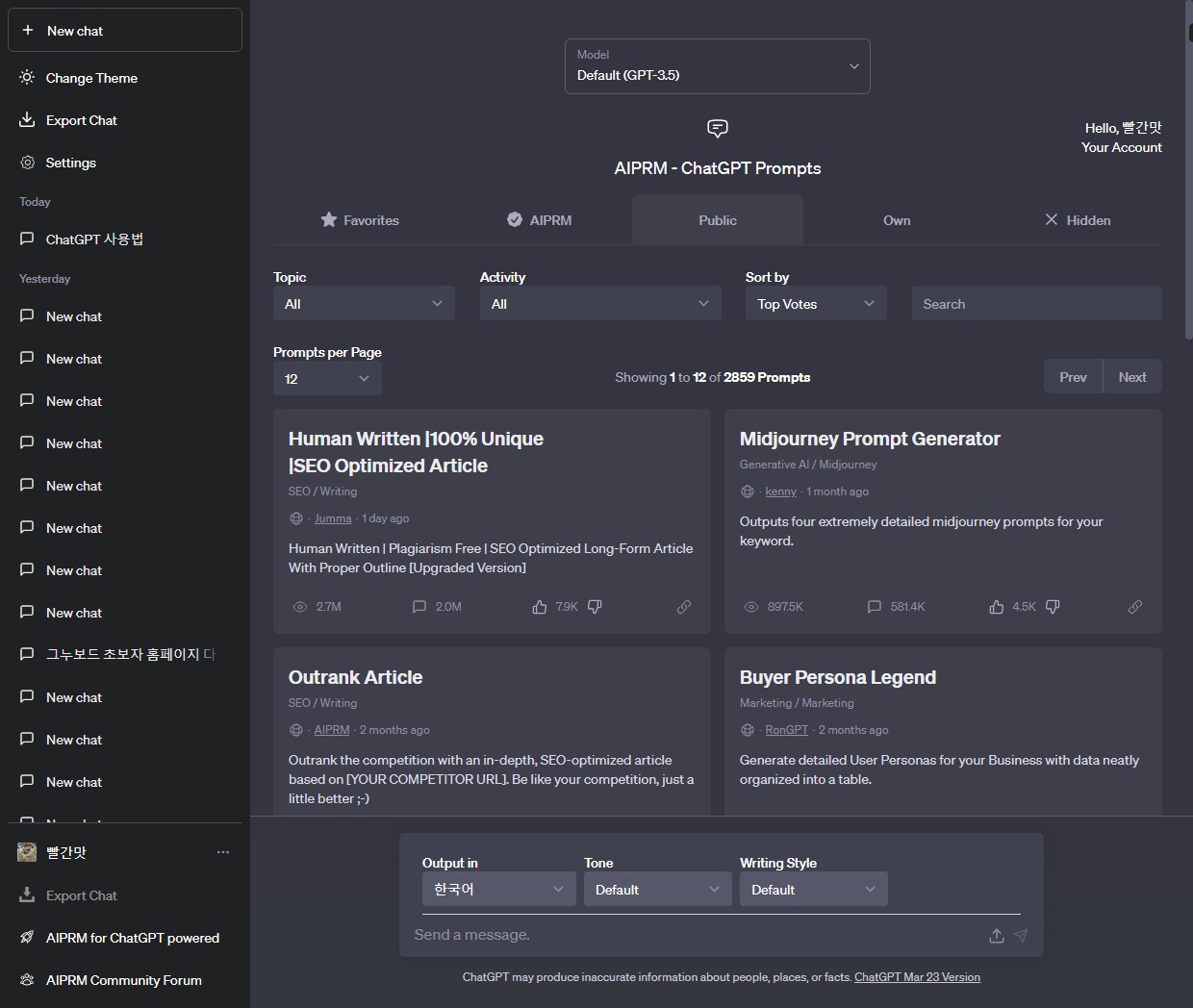Click the Export Chat download icon near Settings

coord(27,120)
